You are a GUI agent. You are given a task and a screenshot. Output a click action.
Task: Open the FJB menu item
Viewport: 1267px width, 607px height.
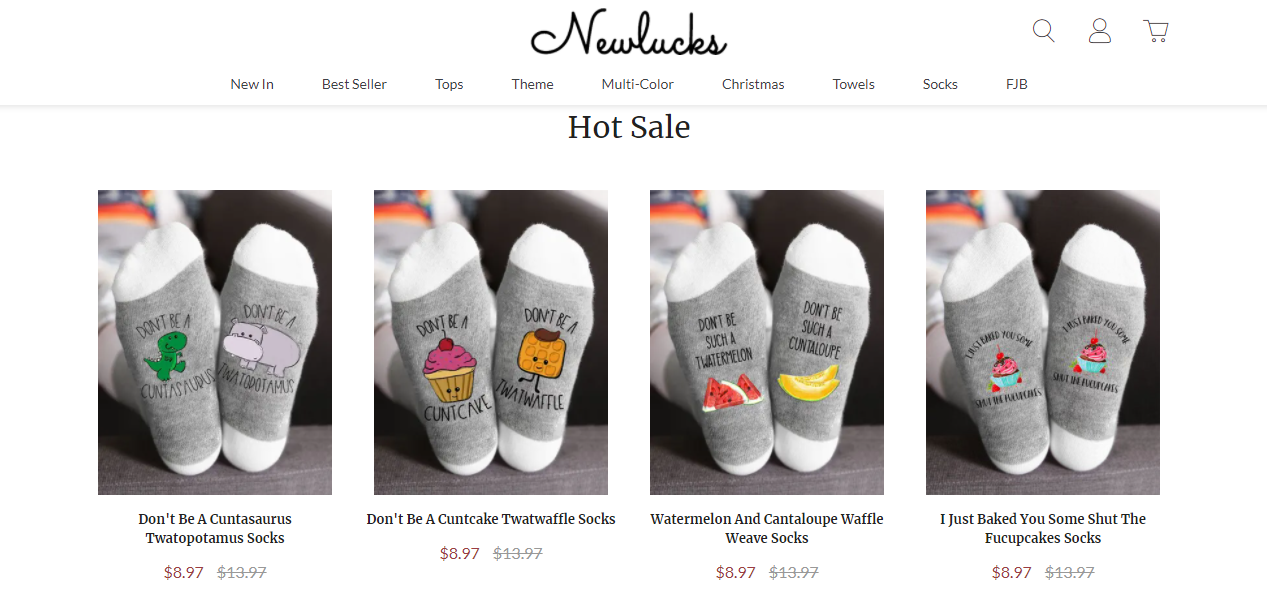click(x=1016, y=84)
